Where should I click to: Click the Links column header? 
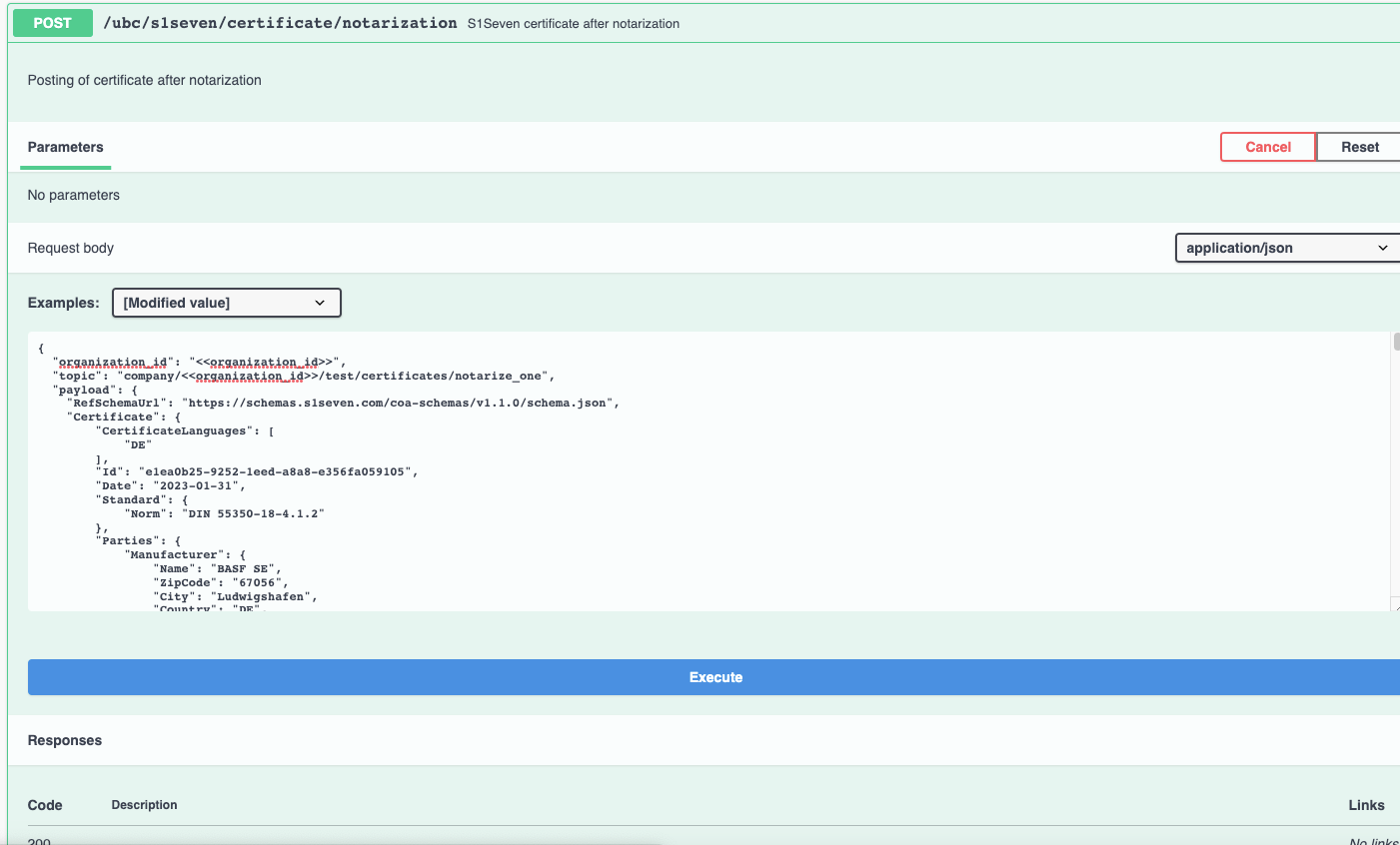pyautogui.click(x=1366, y=805)
